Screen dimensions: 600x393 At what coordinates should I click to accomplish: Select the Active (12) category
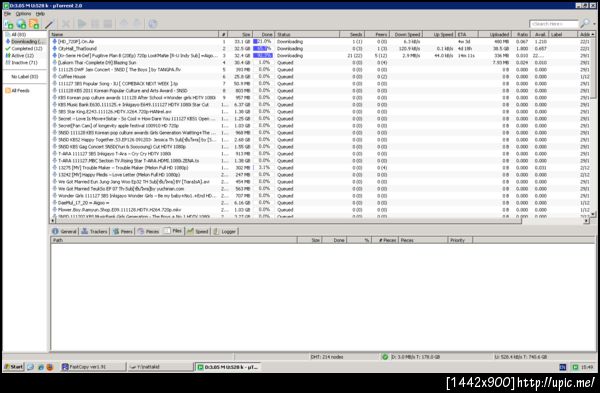click(23, 55)
